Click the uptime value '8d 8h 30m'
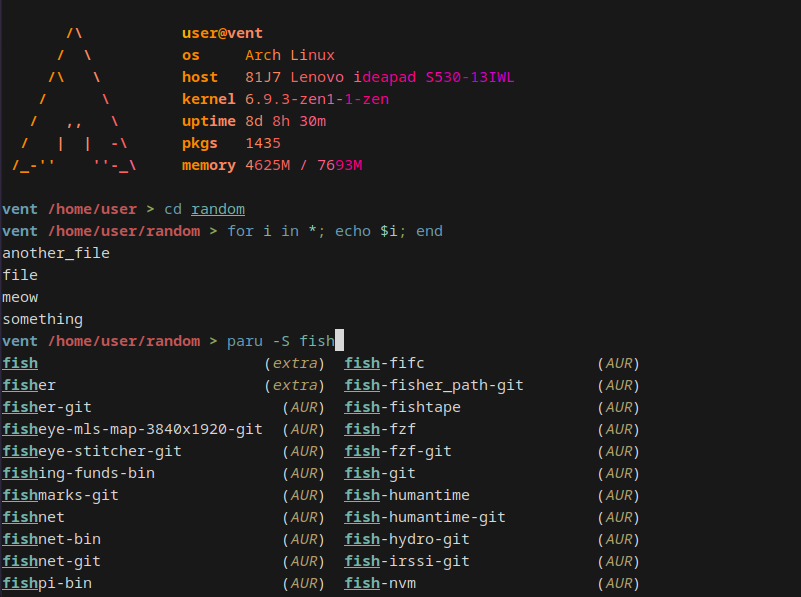This screenshot has width=801, height=597. point(286,121)
